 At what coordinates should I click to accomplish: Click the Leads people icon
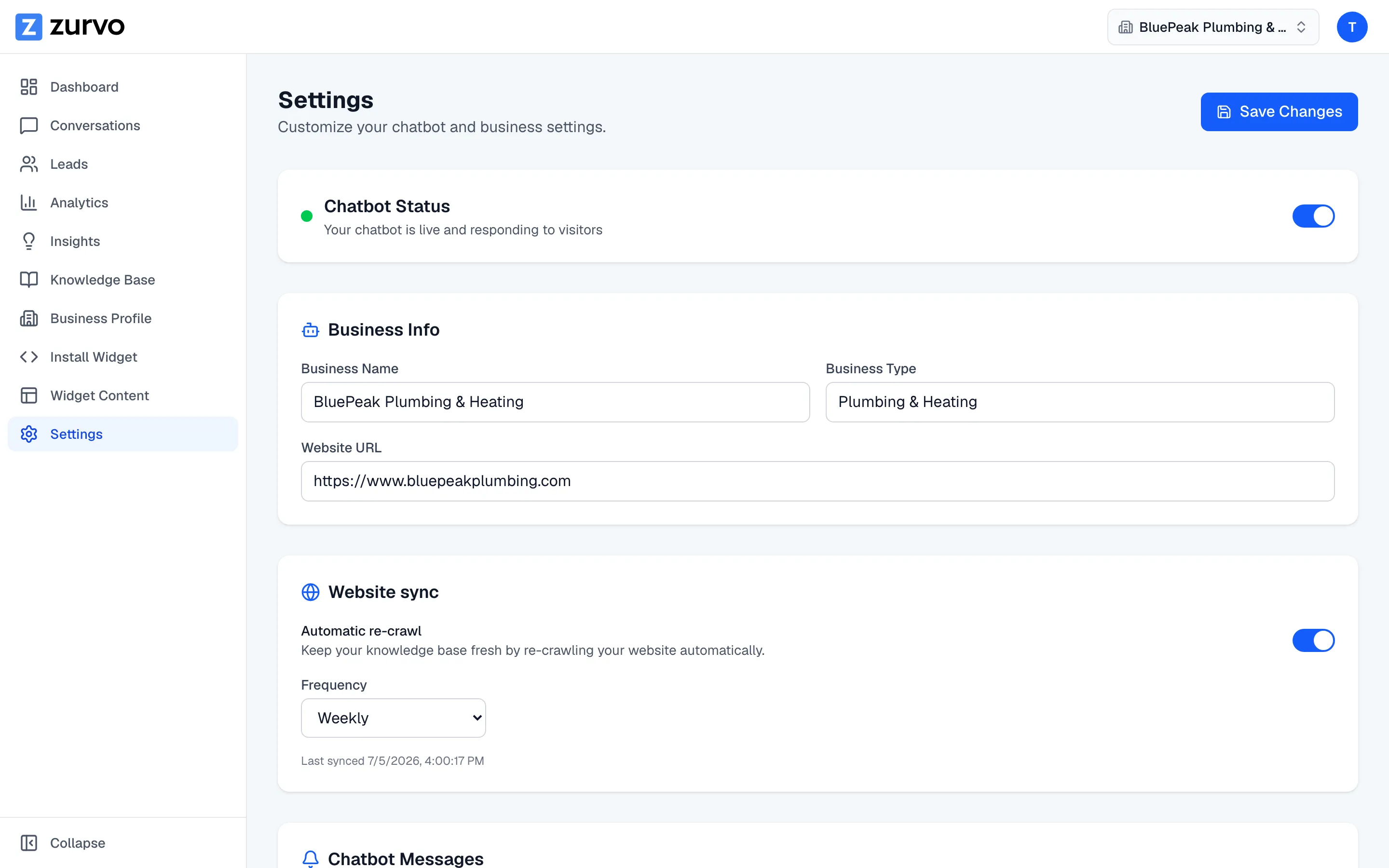pyautogui.click(x=29, y=163)
